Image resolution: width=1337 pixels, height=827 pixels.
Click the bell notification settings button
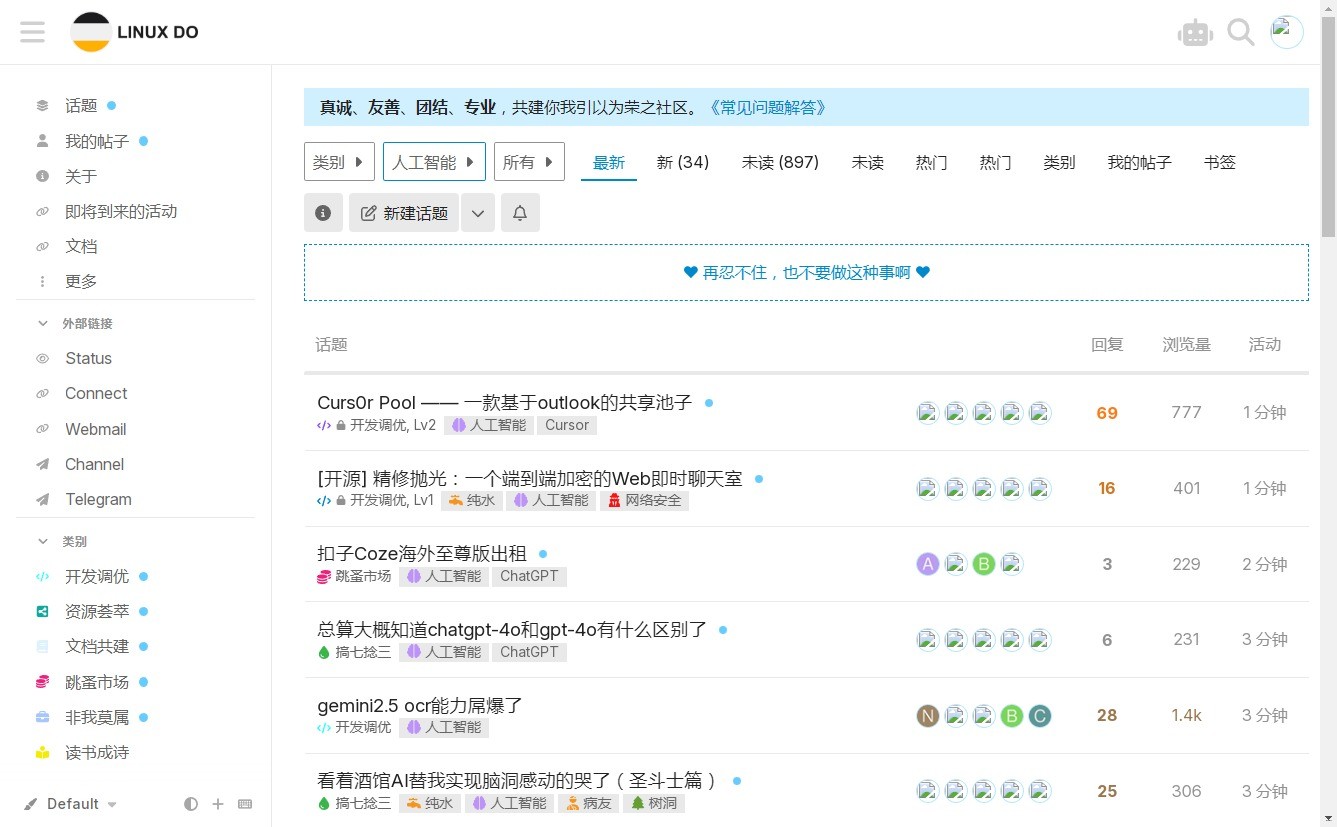click(x=520, y=213)
